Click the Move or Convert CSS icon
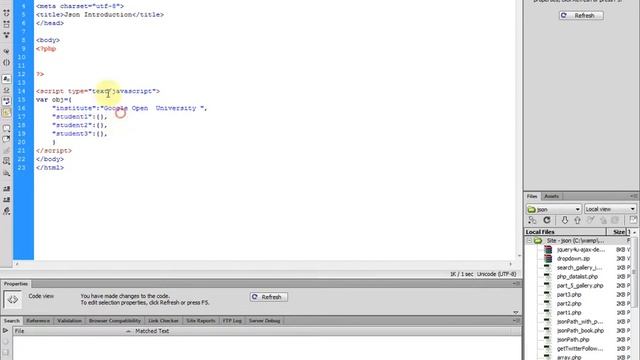This screenshot has height=360, width=640. coord(7,173)
